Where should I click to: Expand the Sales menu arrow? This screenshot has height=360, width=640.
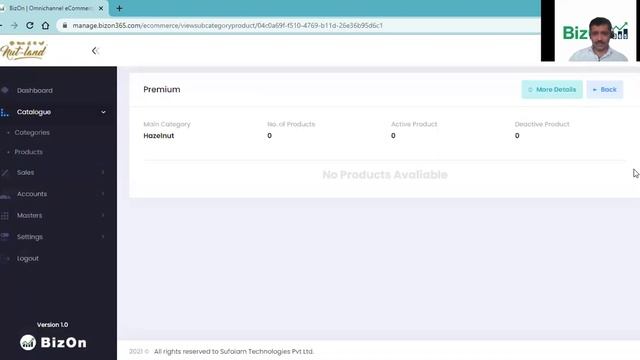pyautogui.click(x=103, y=173)
